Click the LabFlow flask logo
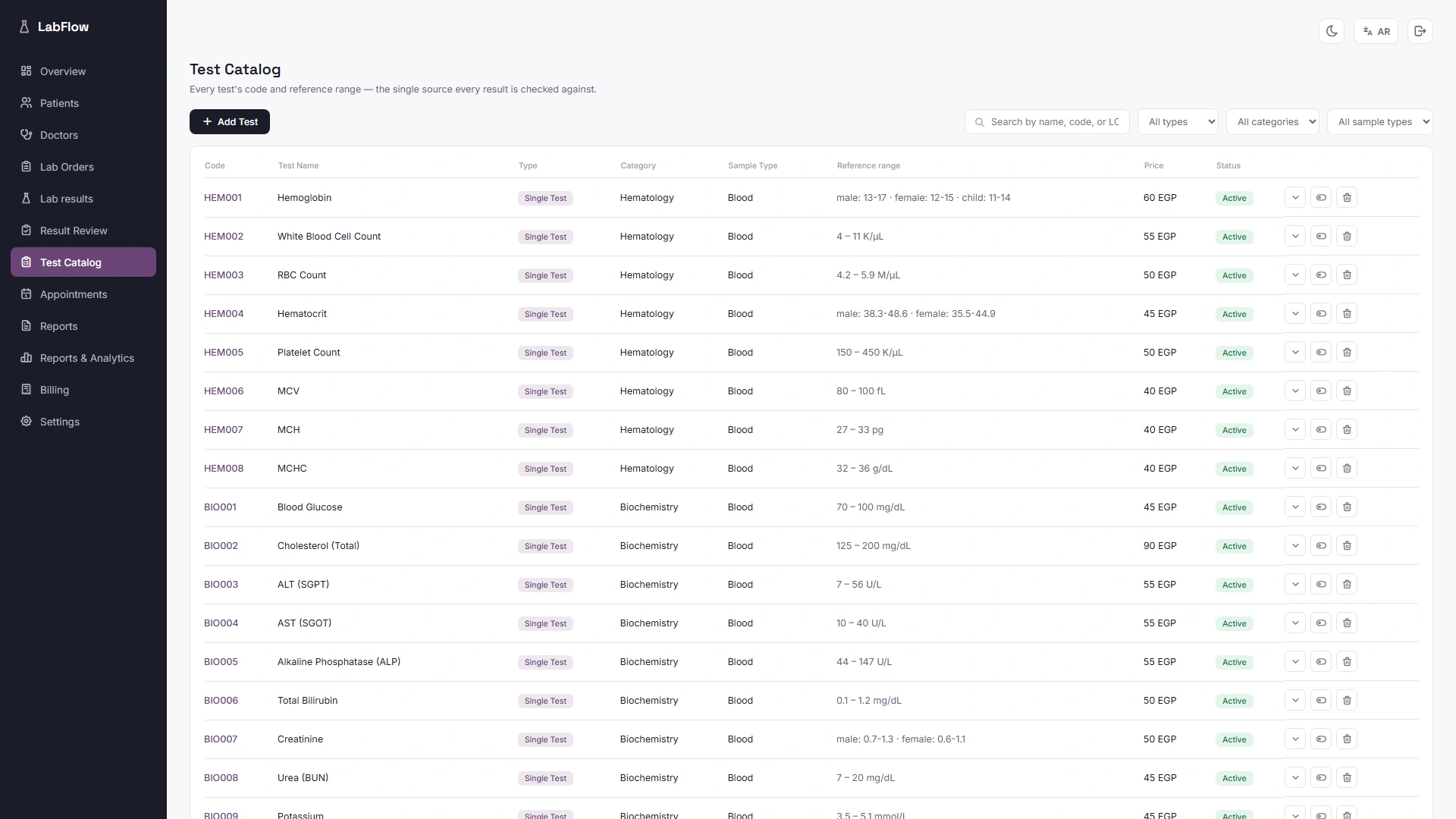The height and width of the screenshot is (819, 1456). (x=24, y=27)
